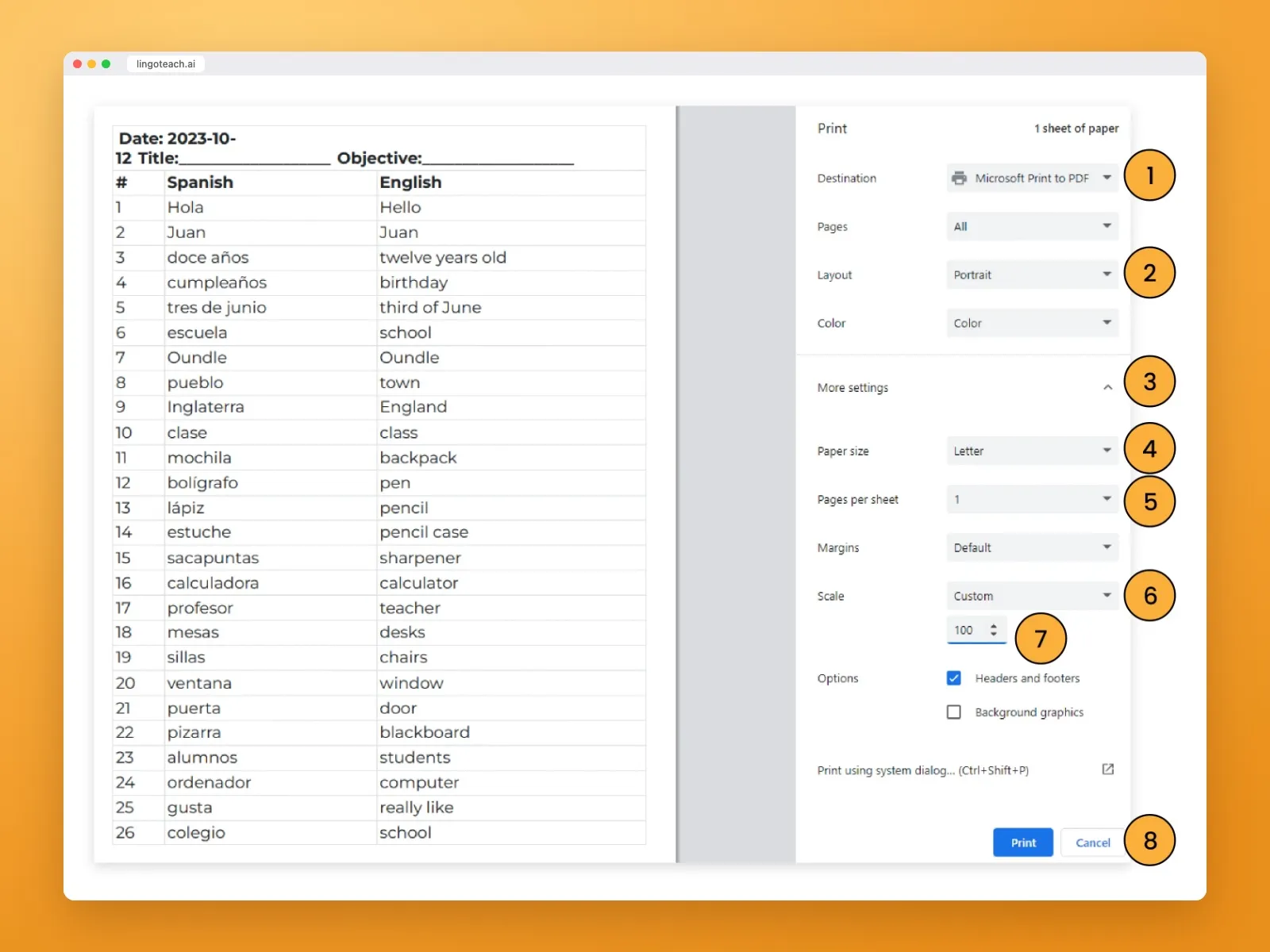1270x952 pixels.
Task: Click the word 'colegio' in preview
Action: (x=196, y=833)
